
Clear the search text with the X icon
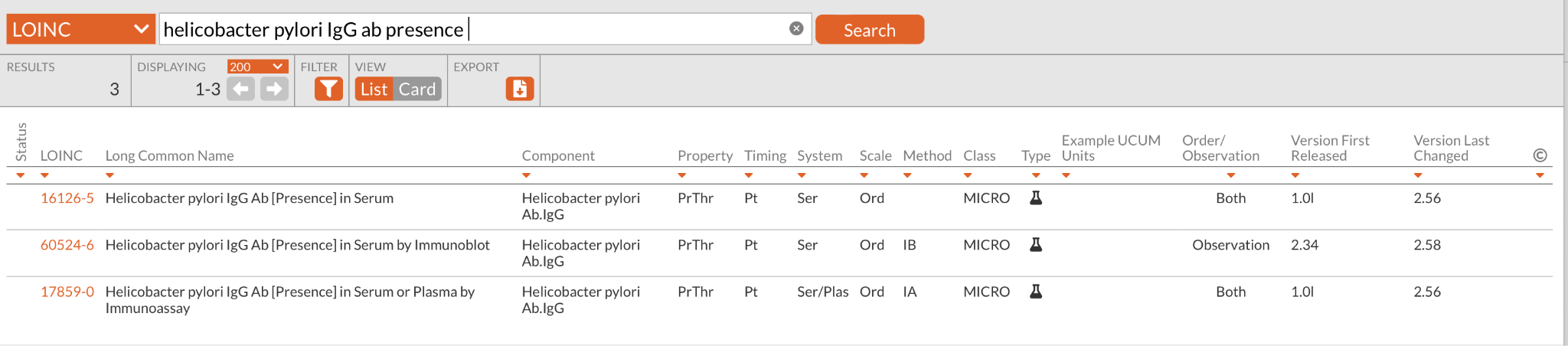pos(796,28)
